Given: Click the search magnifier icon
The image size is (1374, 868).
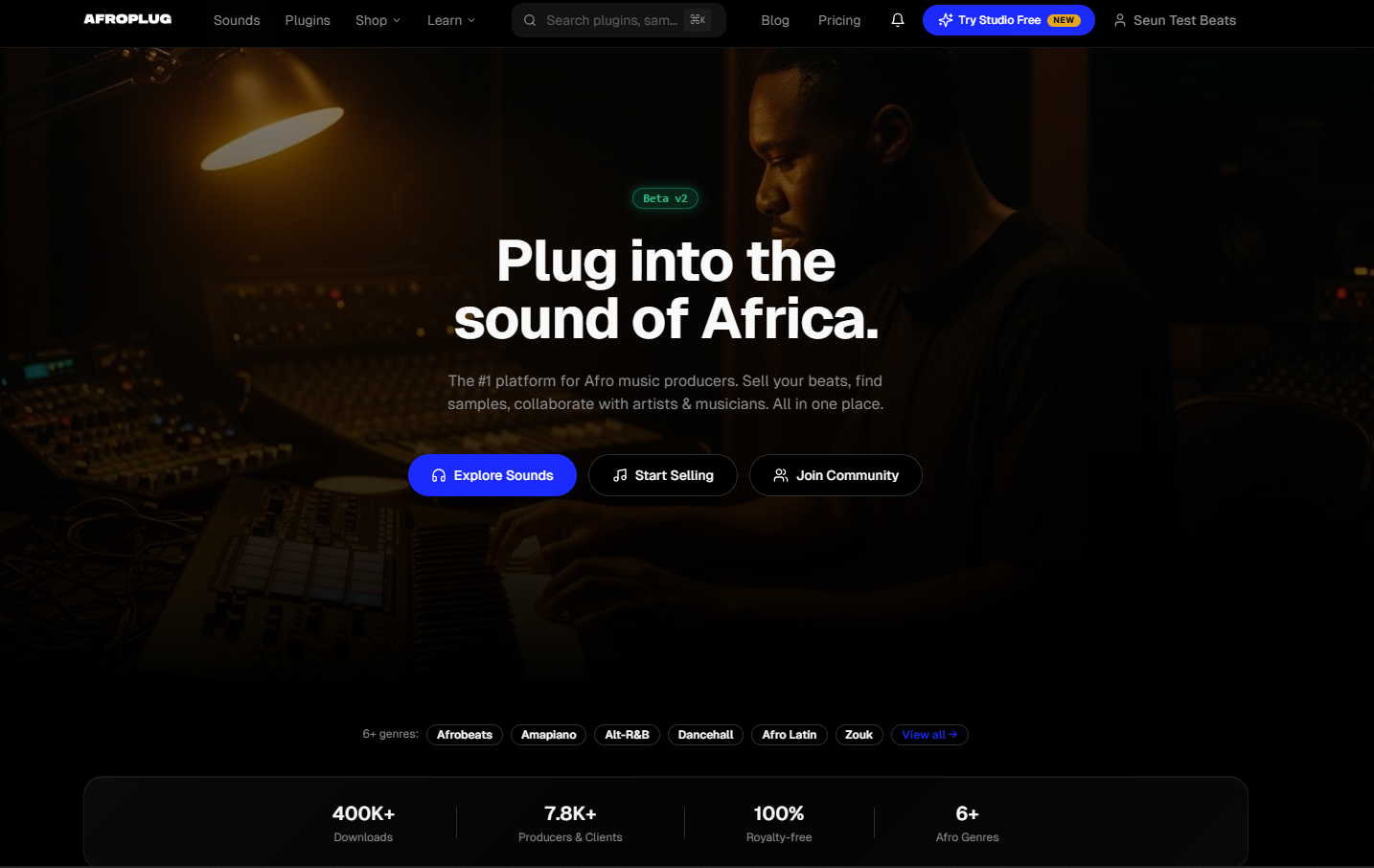Looking at the screenshot, I should [530, 20].
